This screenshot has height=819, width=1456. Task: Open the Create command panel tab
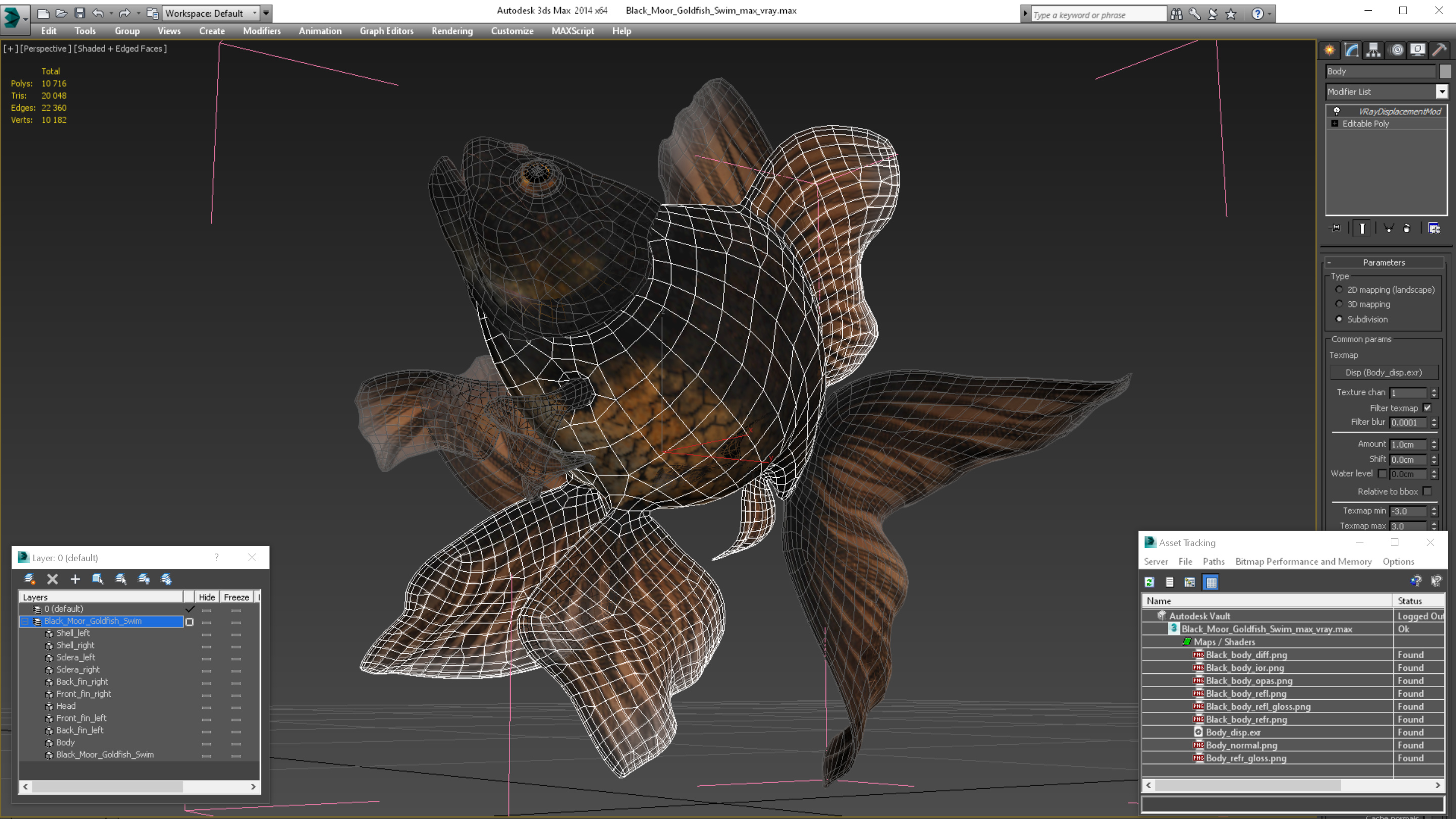point(1330,51)
